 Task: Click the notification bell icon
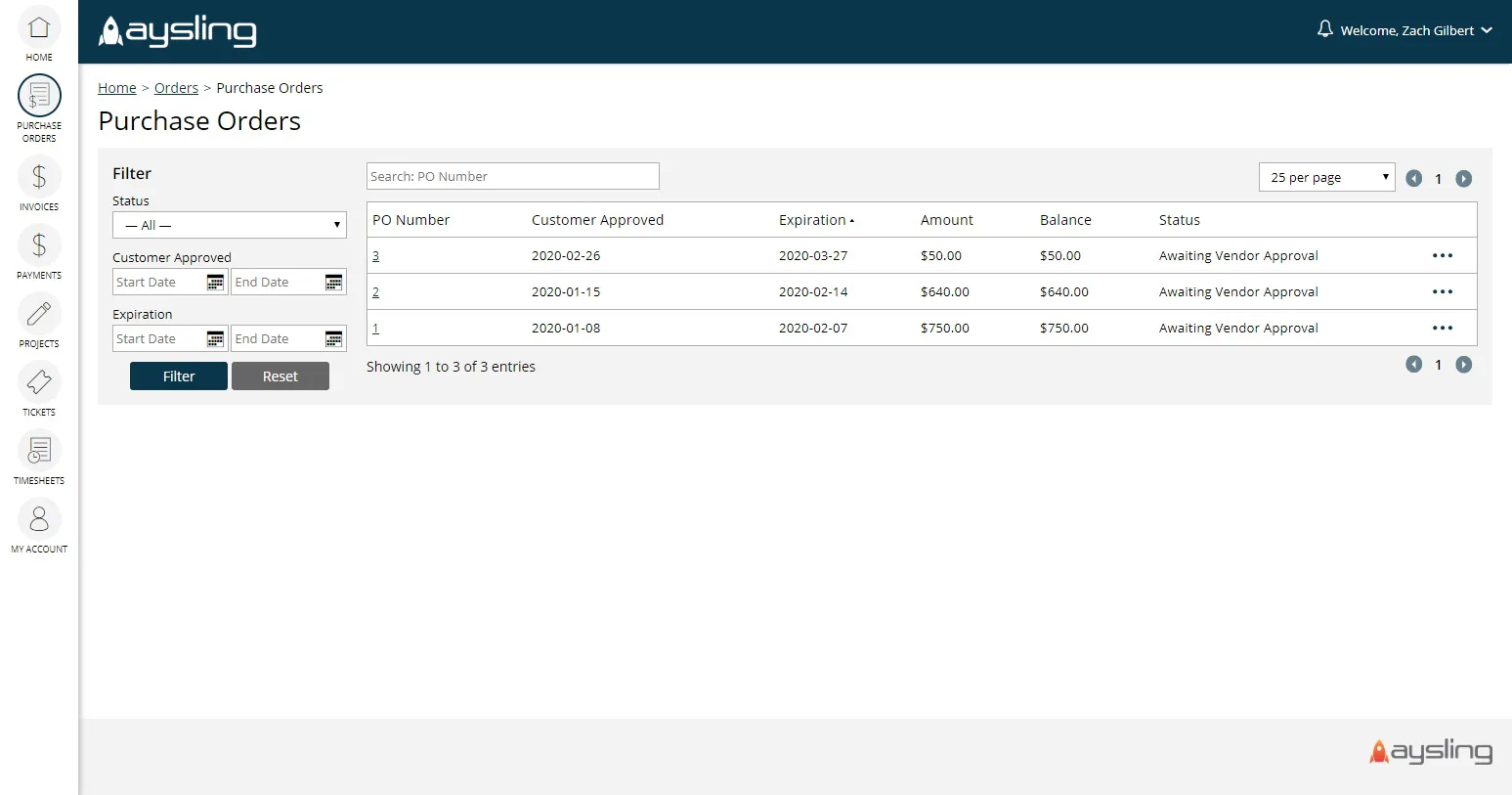1324,29
